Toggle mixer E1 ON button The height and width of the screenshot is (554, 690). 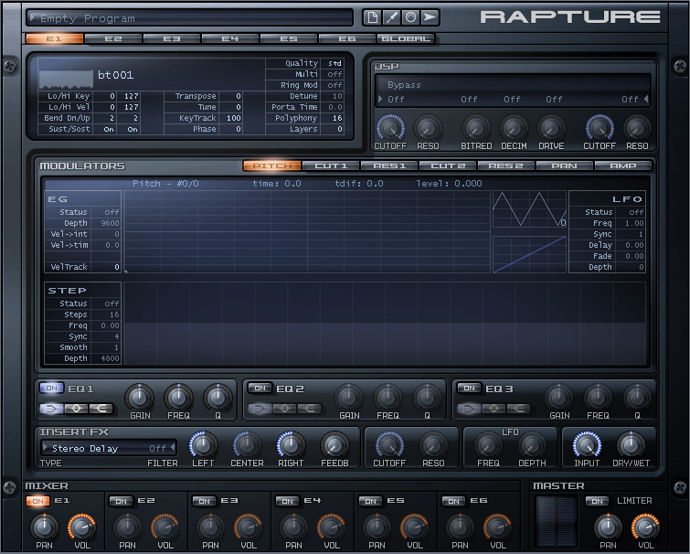[38, 501]
